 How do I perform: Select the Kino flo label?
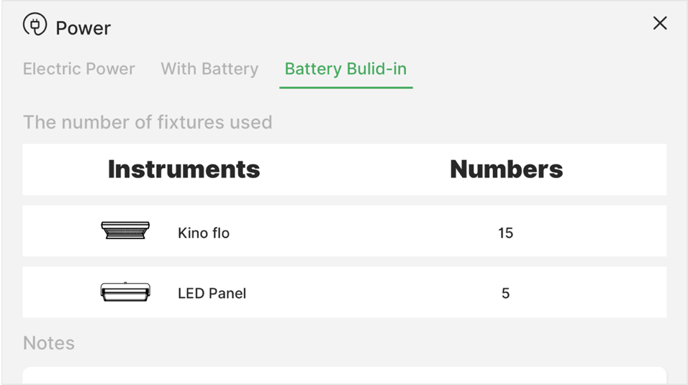pyautogui.click(x=204, y=233)
